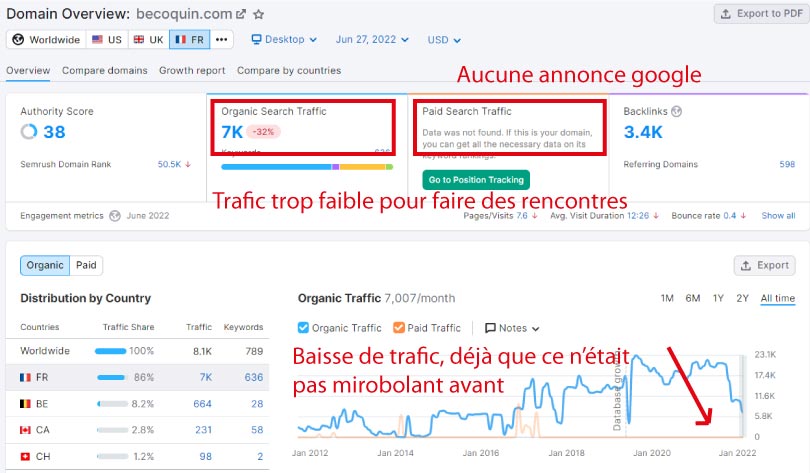Screen dimensions: 810x473
Task: Click Semrush Domain Rank 50.5K
Action: [x=169, y=164]
